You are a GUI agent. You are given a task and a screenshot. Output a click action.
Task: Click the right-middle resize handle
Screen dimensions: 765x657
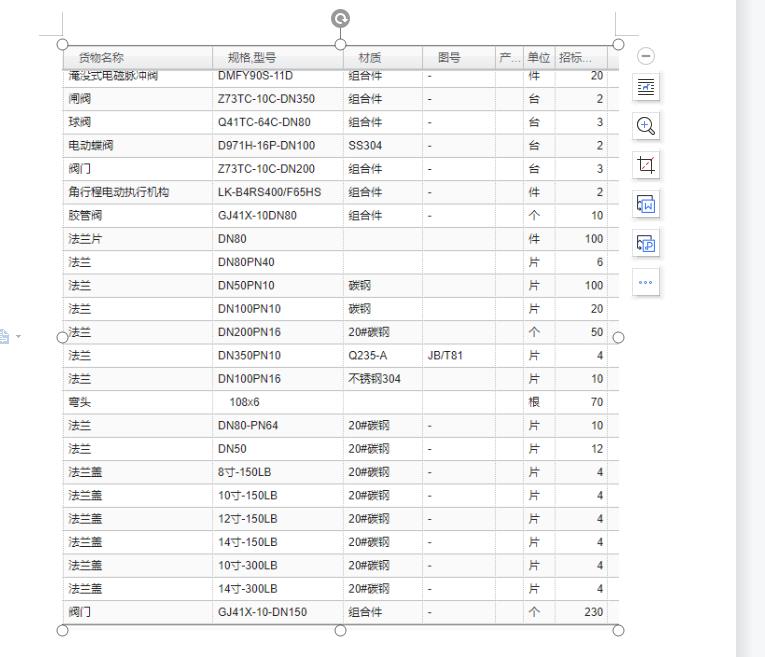(618, 337)
